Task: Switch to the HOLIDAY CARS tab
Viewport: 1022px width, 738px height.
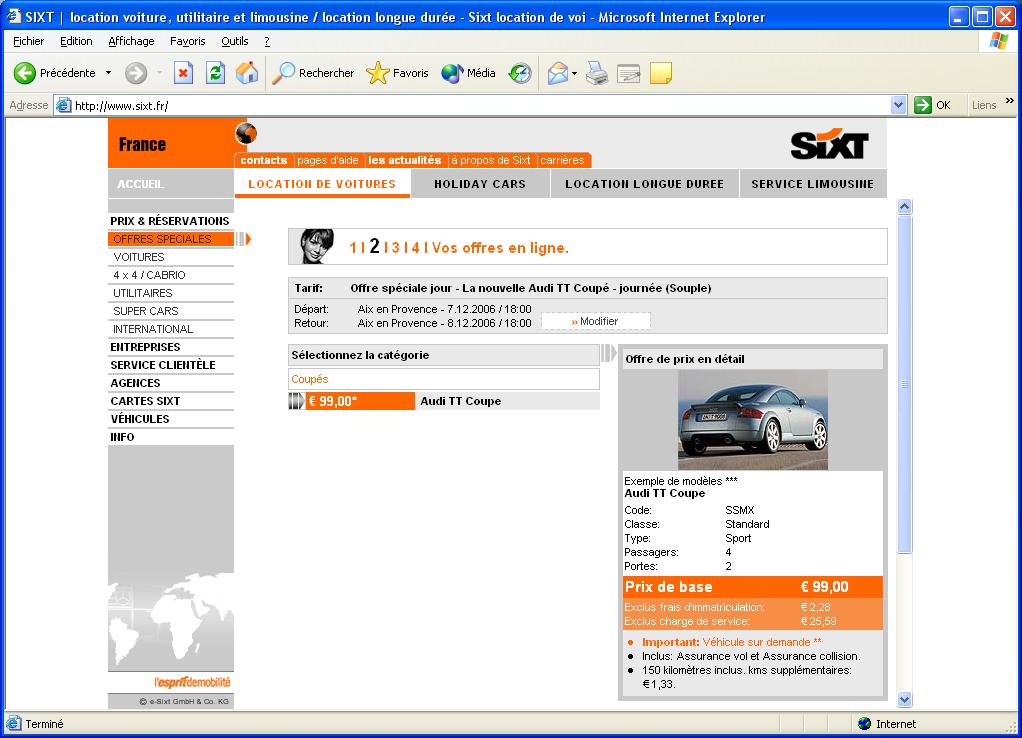Action: click(x=480, y=184)
